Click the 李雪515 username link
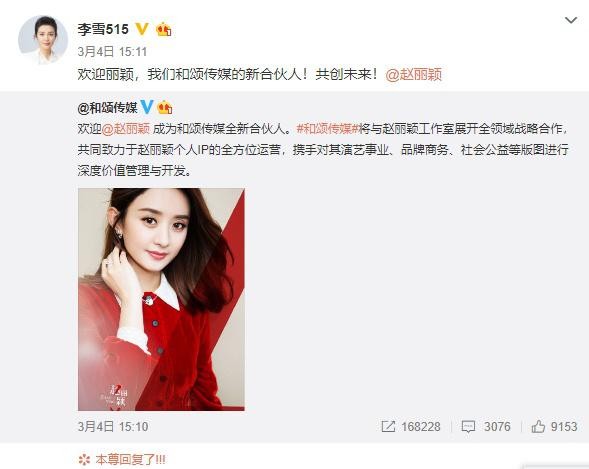Screen dimensions: 589x469 click(103, 29)
